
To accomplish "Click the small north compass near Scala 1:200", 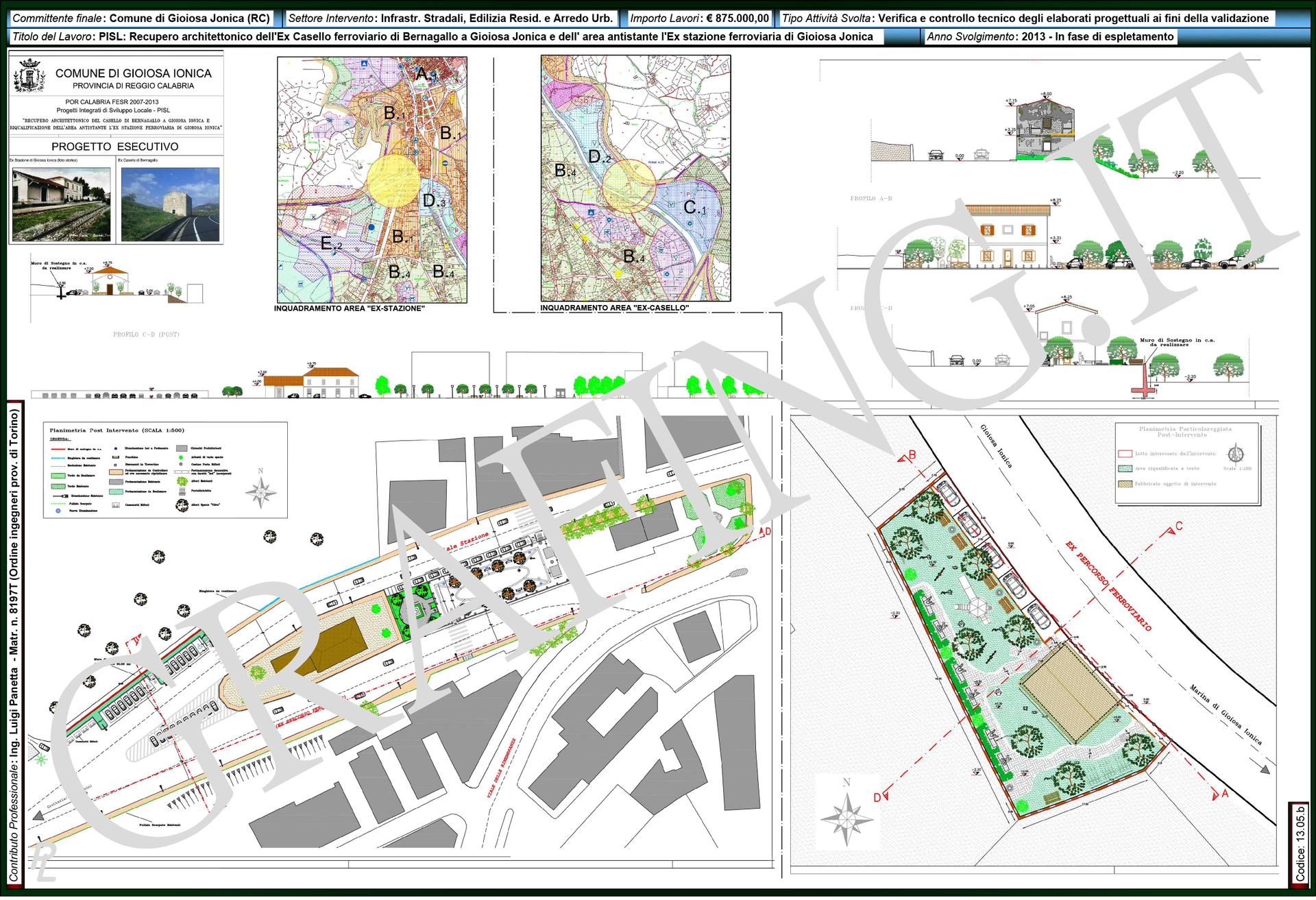I will [1236, 454].
